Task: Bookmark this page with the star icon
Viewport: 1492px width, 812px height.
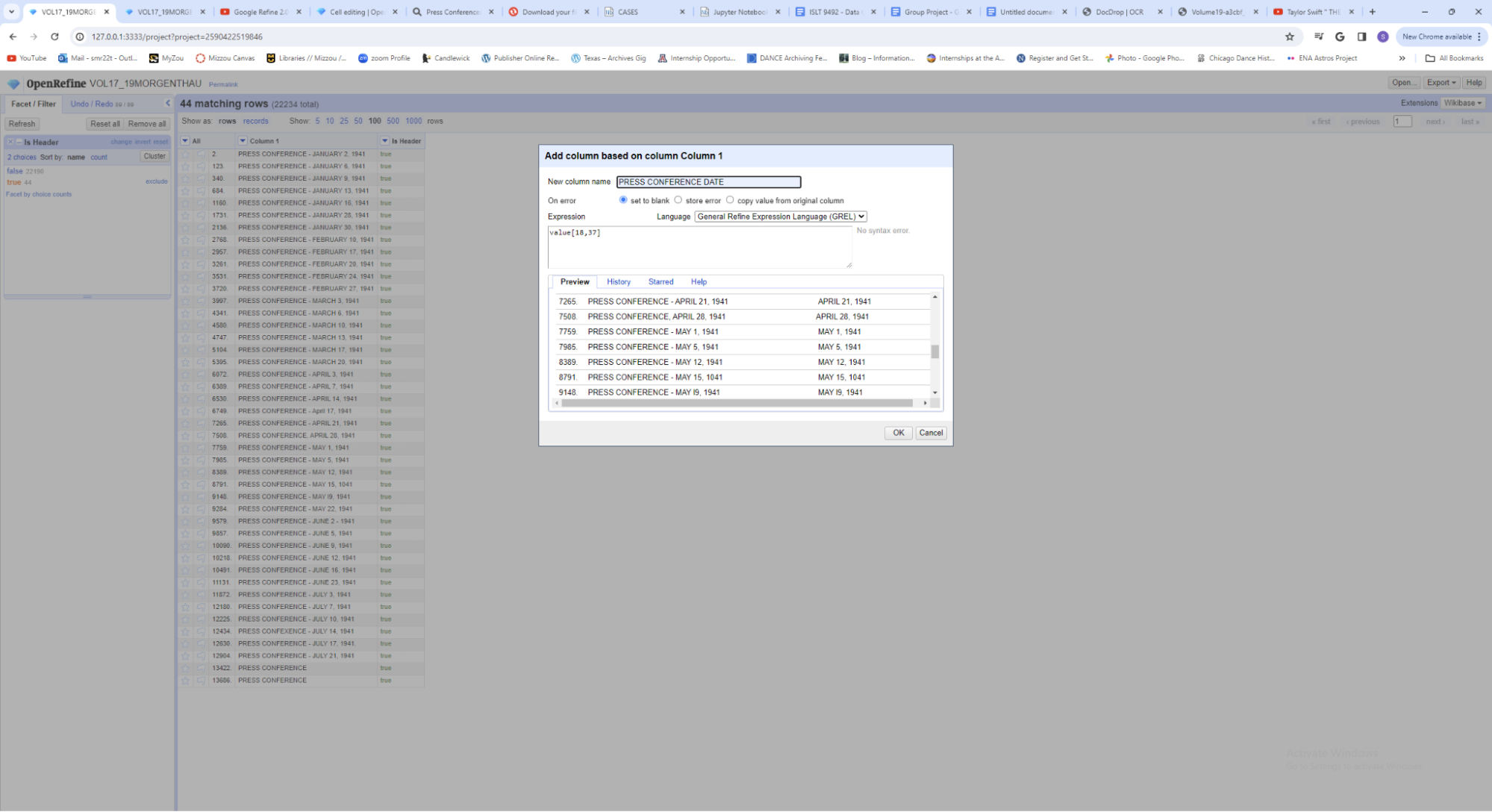Action: click(x=1290, y=37)
